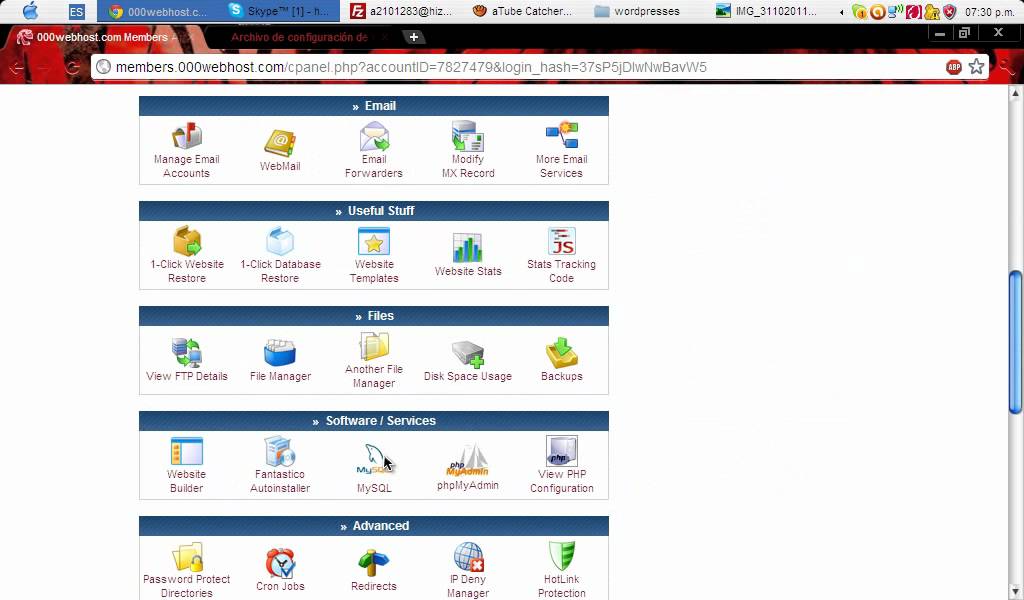1024x600 pixels.
Task: Click the AdBlock Plus icon
Action: (953, 67)
